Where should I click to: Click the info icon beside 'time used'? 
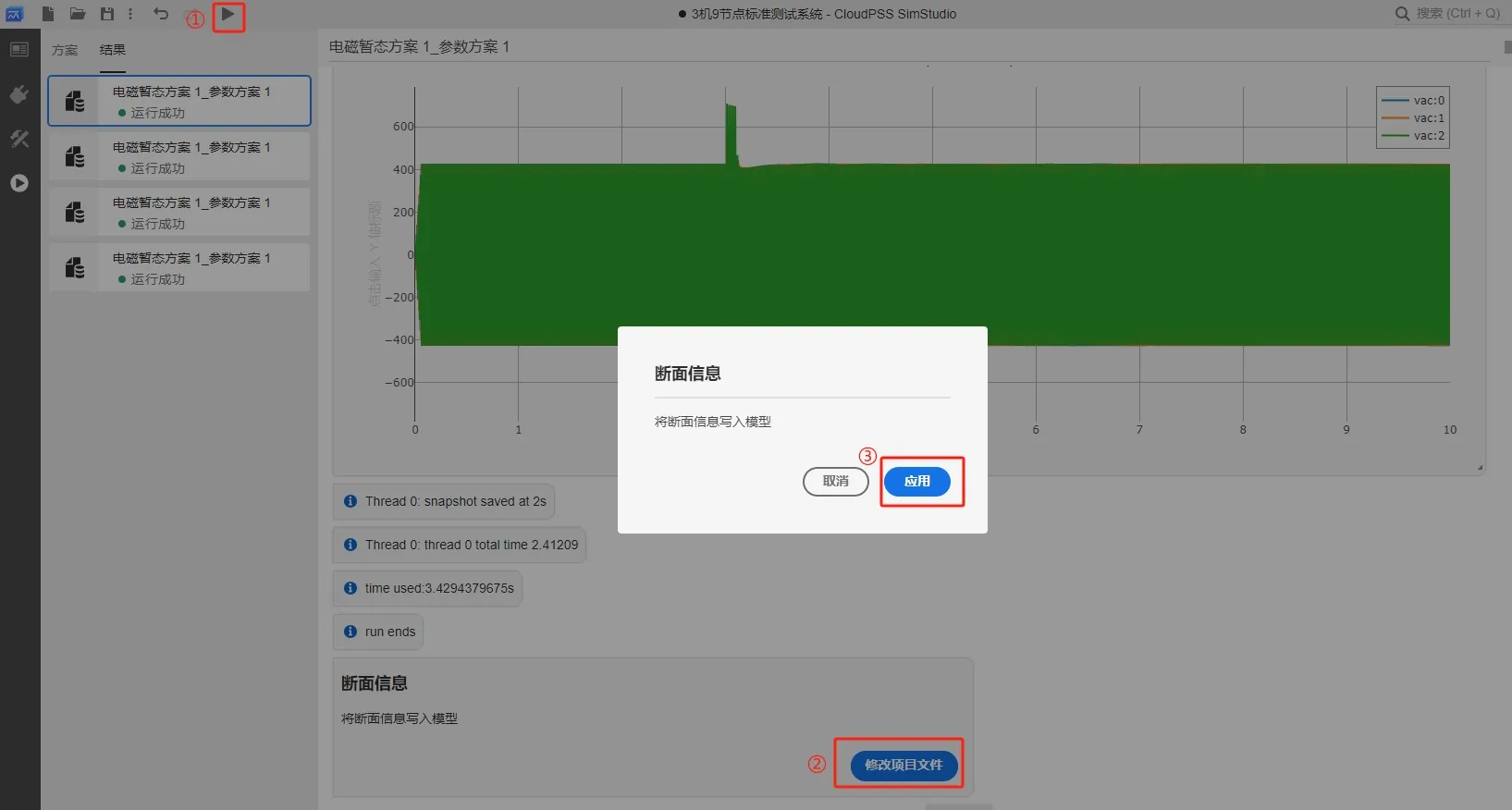click(x=350, y=588)
